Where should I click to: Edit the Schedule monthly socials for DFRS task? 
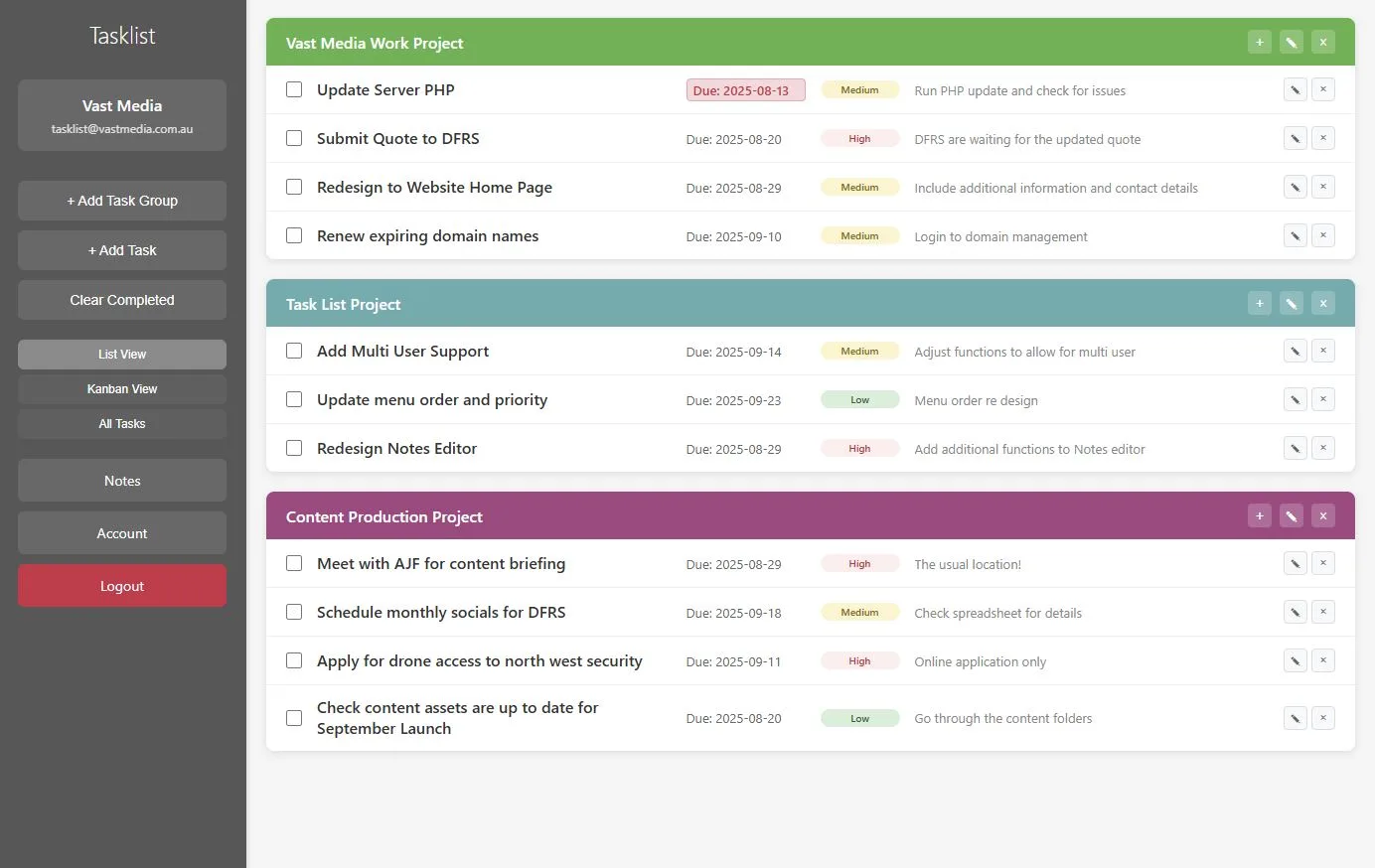pyautogui.click(x=1295, y=612)
